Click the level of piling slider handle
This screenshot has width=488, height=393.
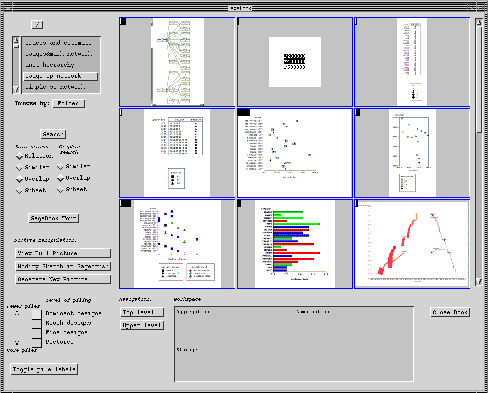36,314
